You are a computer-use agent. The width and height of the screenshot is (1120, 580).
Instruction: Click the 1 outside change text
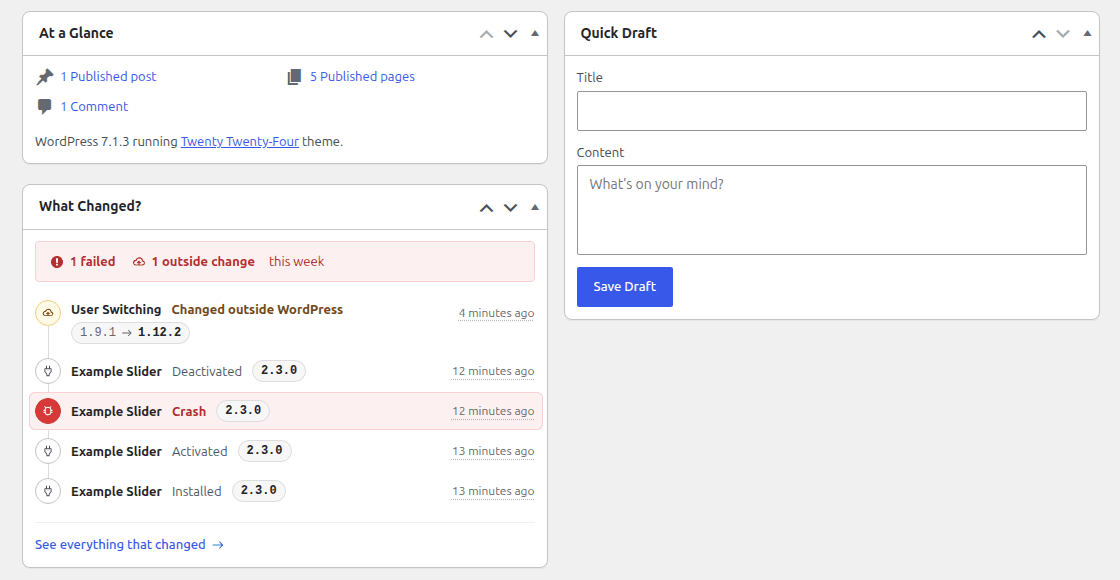click(x=203, y=261)
